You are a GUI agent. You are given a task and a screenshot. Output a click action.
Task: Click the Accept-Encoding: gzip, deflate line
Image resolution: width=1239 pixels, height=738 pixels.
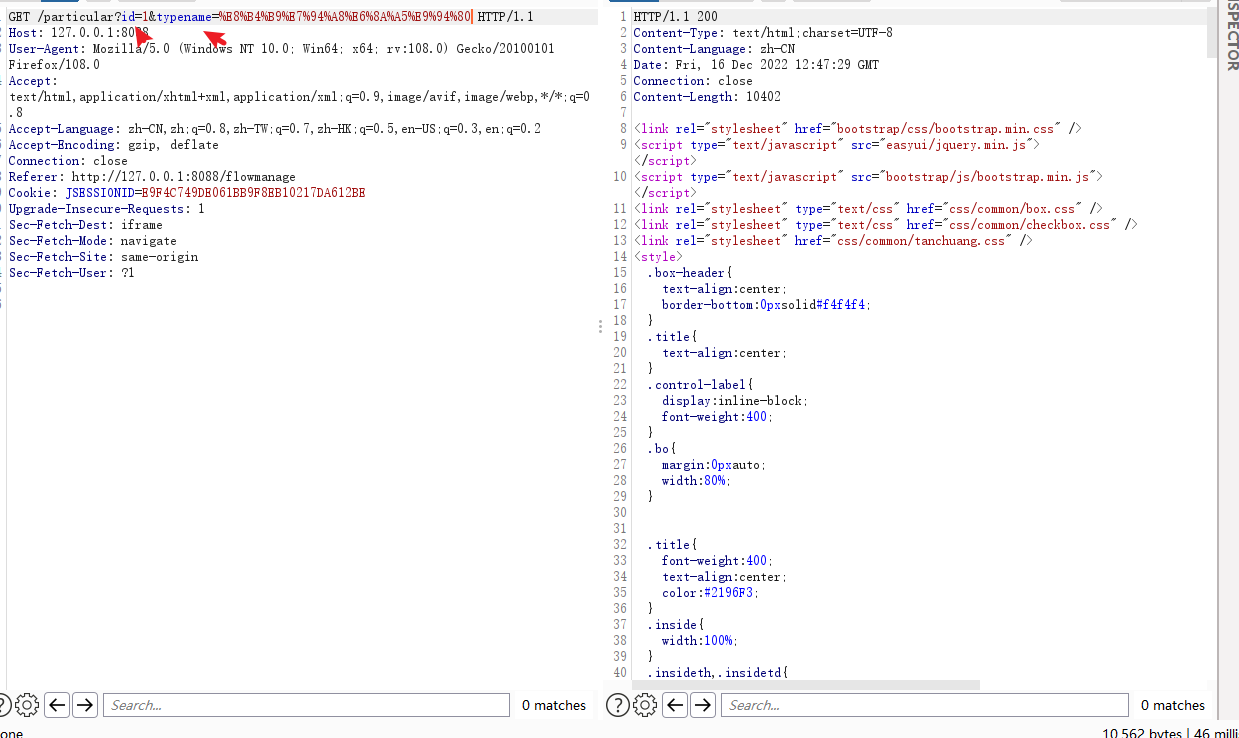pyautogui.click(x=113, y=145)
